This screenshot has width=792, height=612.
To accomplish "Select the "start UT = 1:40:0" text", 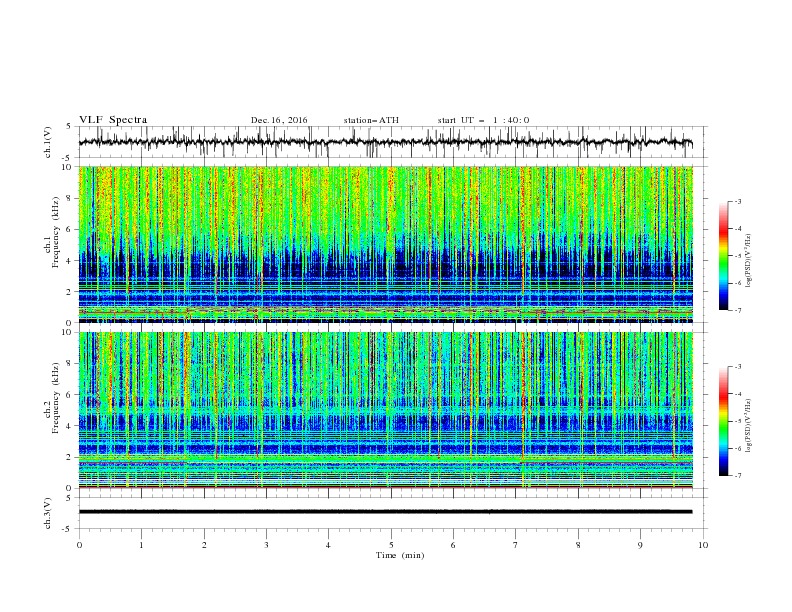I will [483, 120].
